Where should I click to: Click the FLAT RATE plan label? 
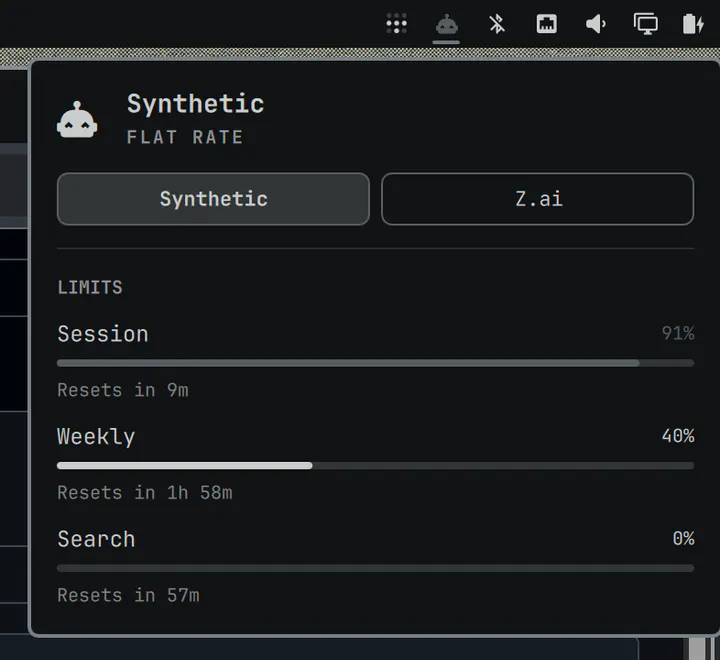pos(185,137)
